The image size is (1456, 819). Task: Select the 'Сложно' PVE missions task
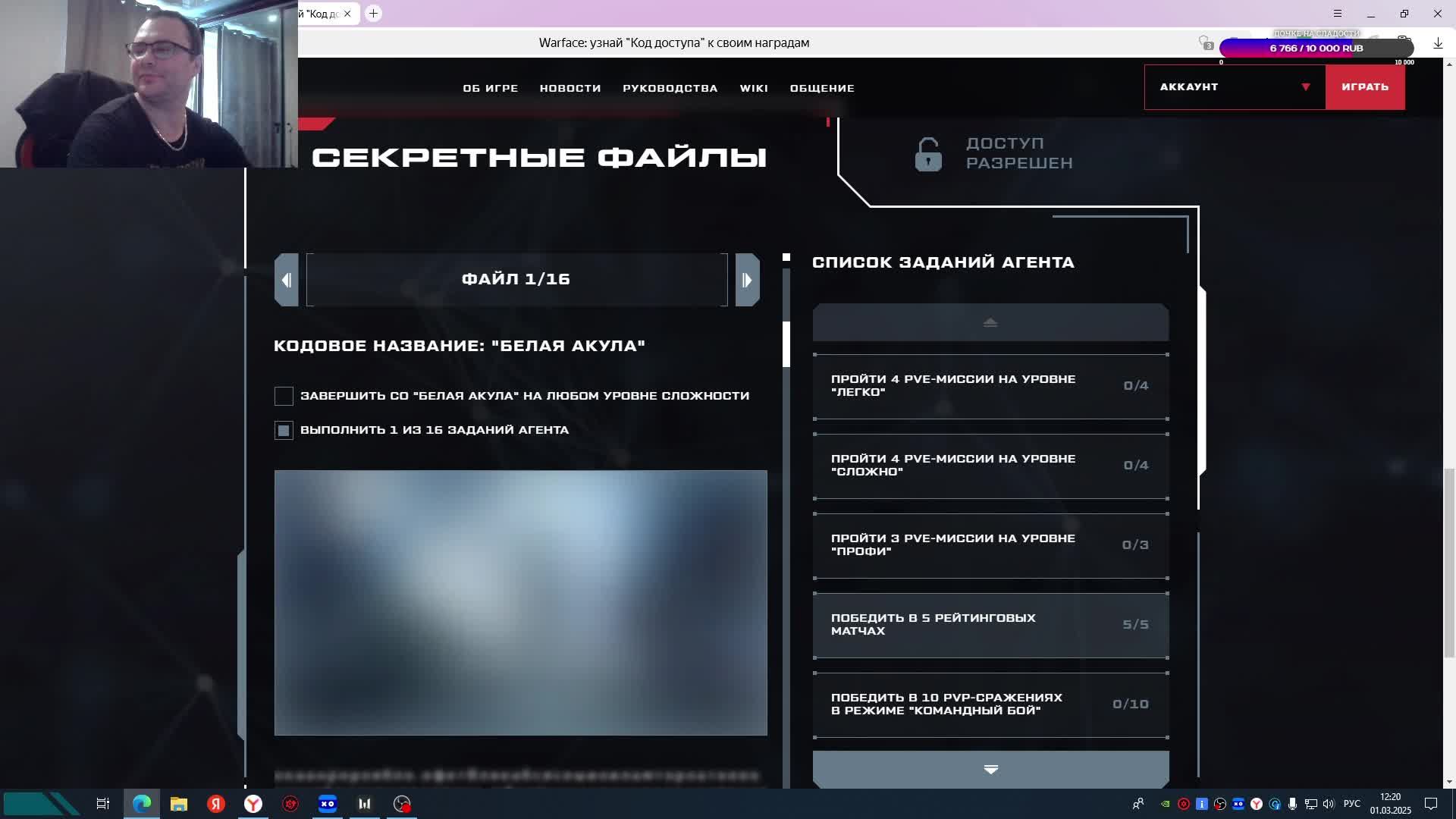[x=990, y=466]
